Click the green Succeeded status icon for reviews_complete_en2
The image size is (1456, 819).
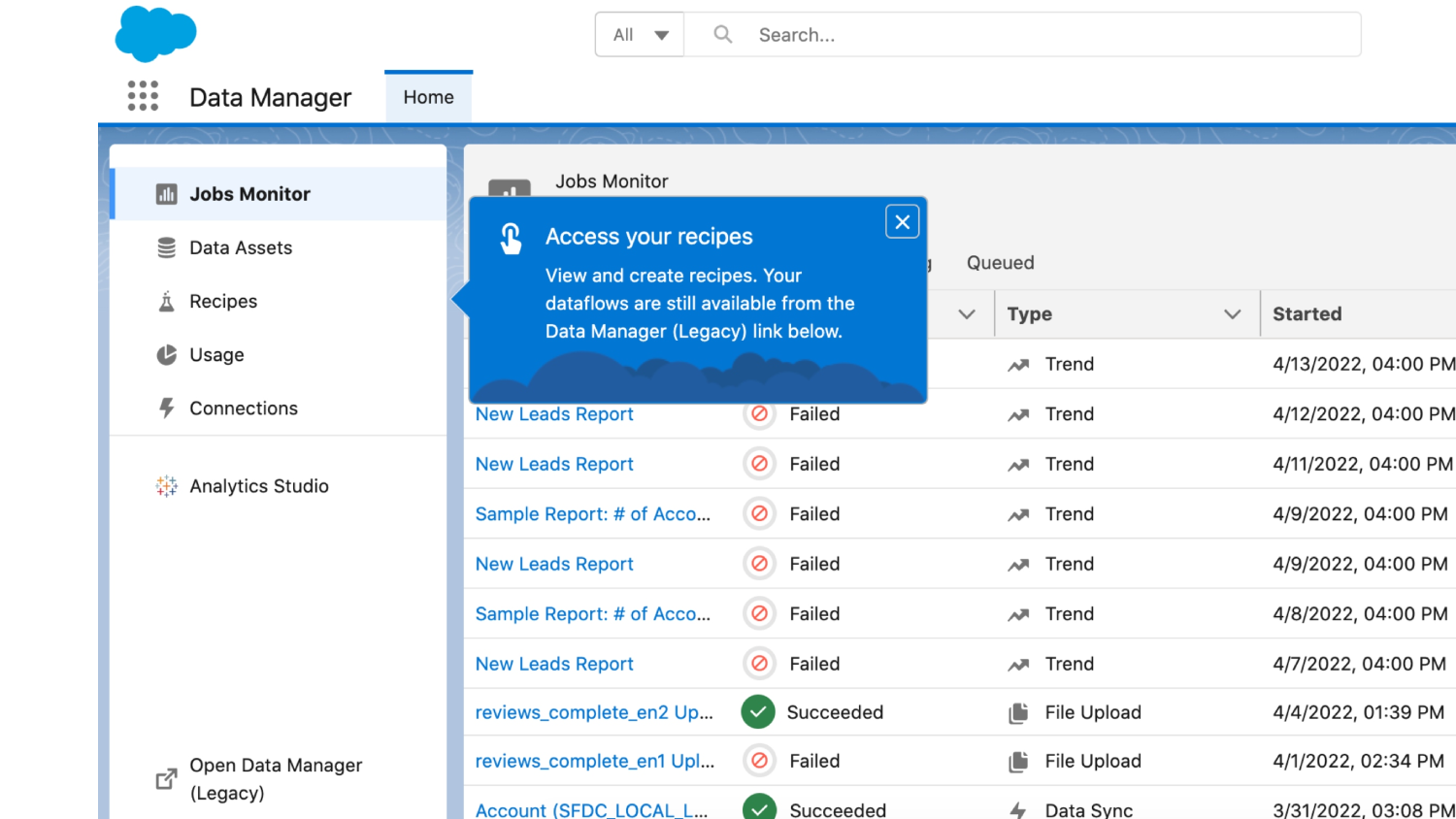click(758, 712)
